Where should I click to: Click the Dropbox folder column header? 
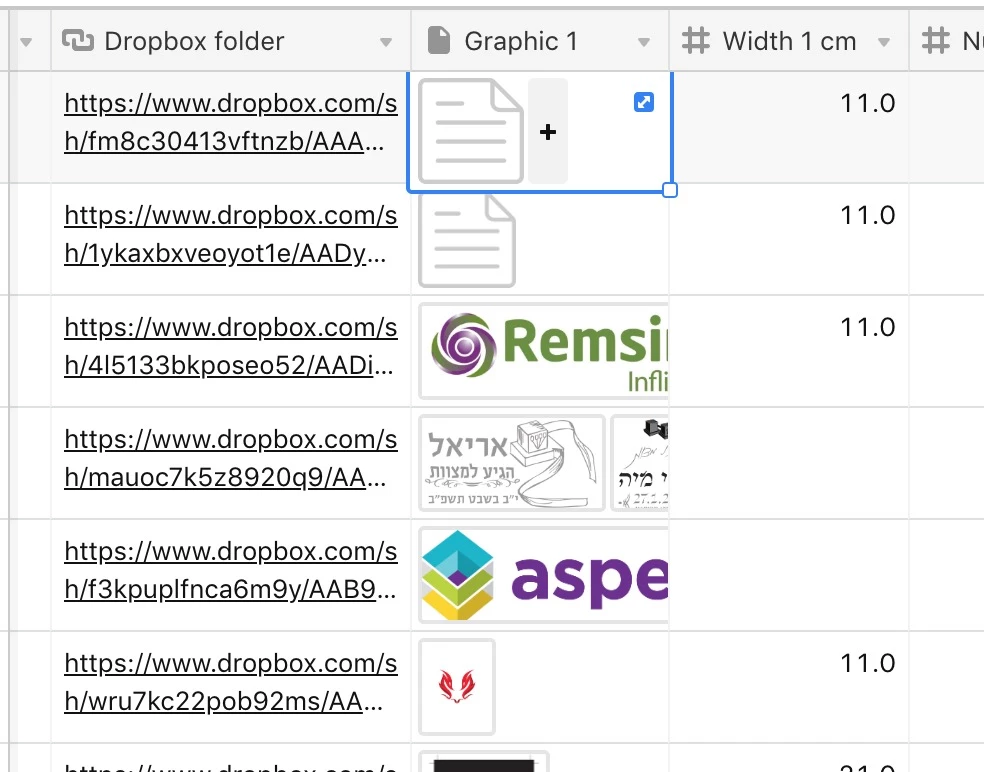(231, 41)
